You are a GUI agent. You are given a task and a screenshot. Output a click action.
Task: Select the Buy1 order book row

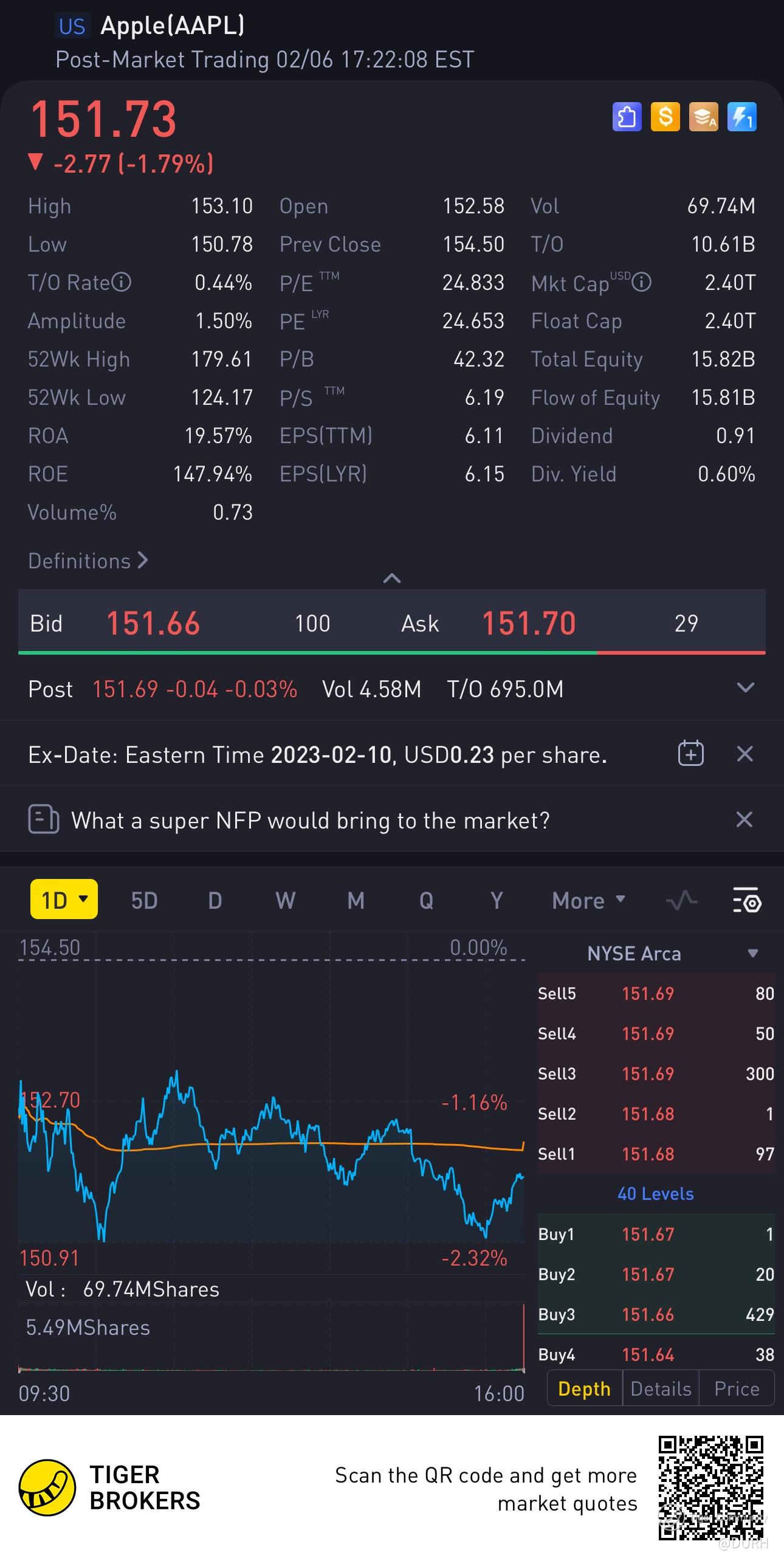(x=656, y=1234)
